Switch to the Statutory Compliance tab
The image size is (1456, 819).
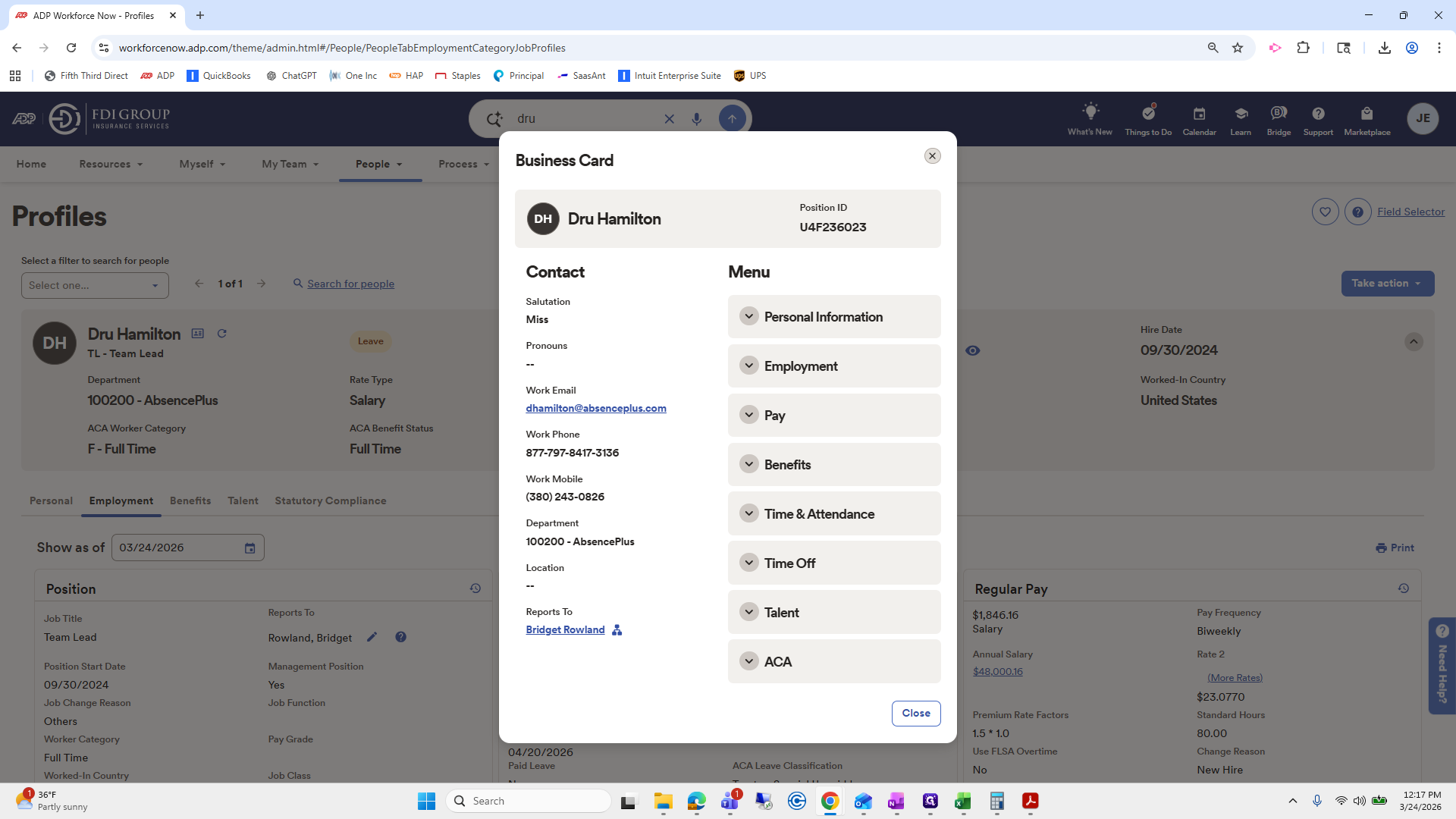[x=331, y=501]
